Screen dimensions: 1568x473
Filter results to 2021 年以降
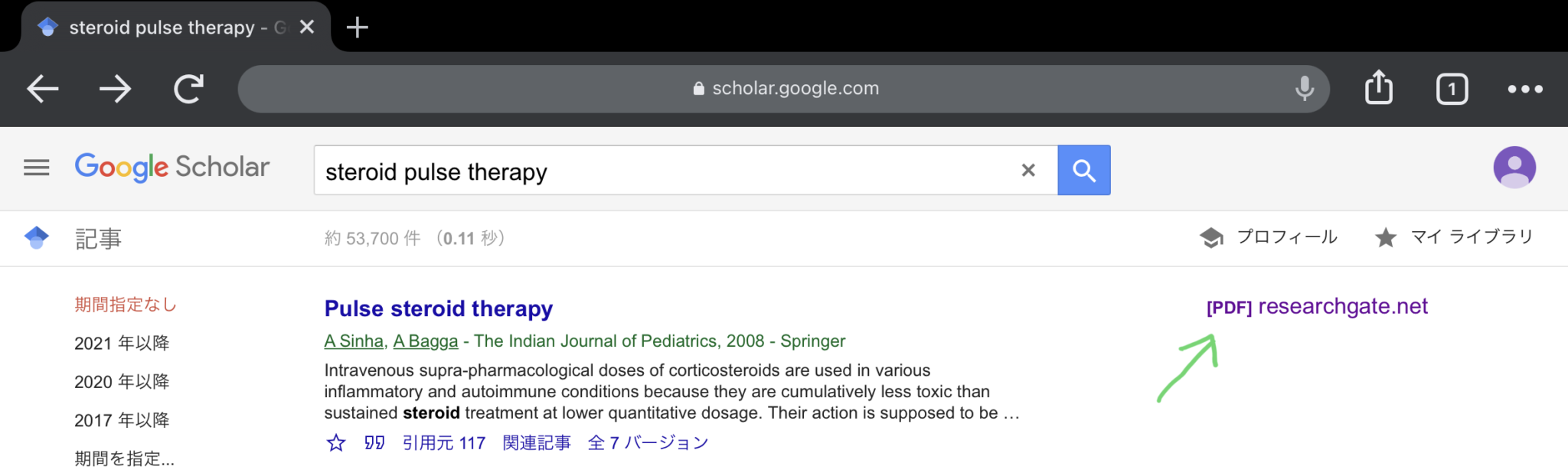tap(122, 344)
